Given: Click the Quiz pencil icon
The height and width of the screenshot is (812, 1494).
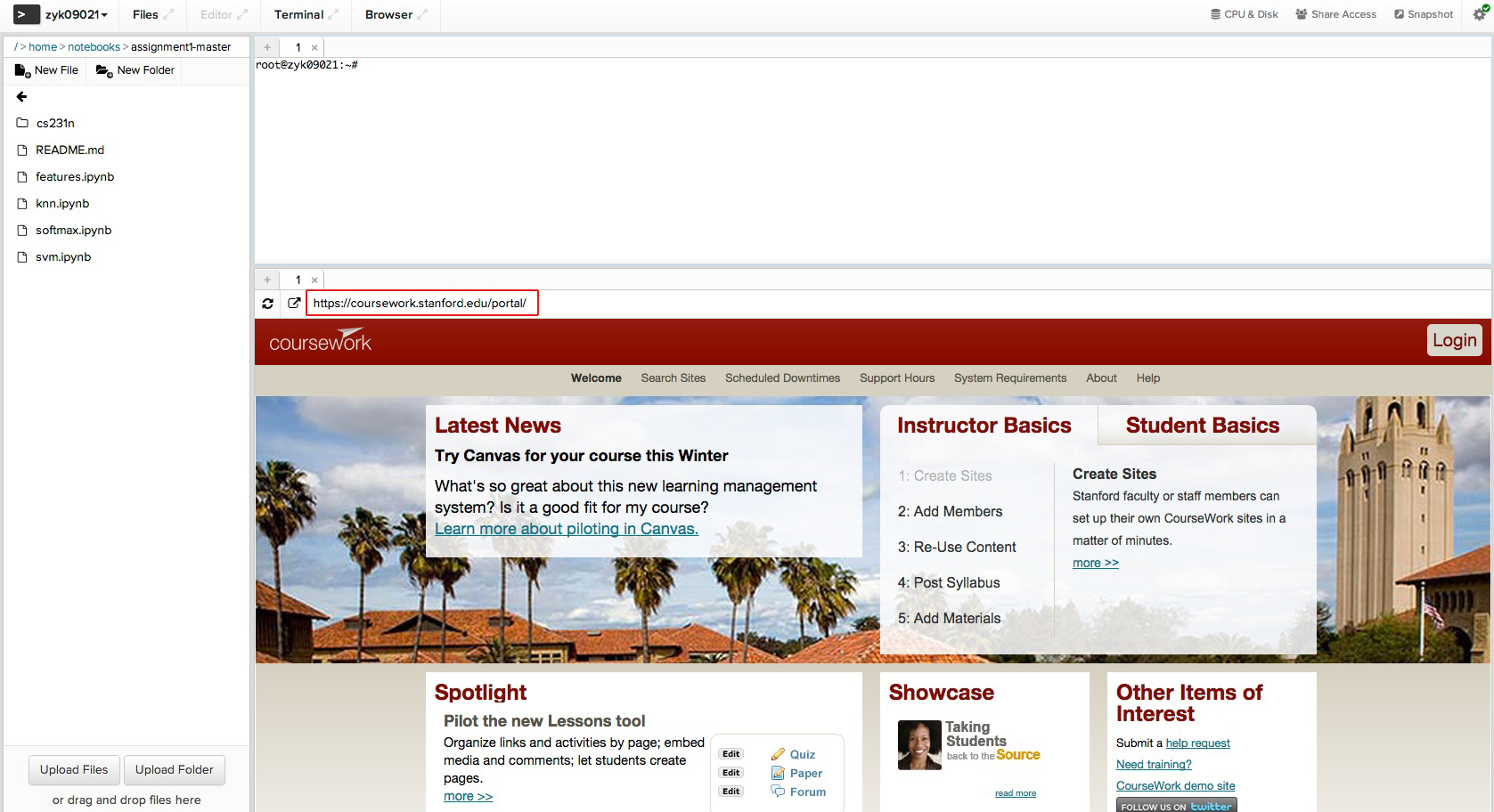Looking at the screenshot, I should tap(778, 754).
